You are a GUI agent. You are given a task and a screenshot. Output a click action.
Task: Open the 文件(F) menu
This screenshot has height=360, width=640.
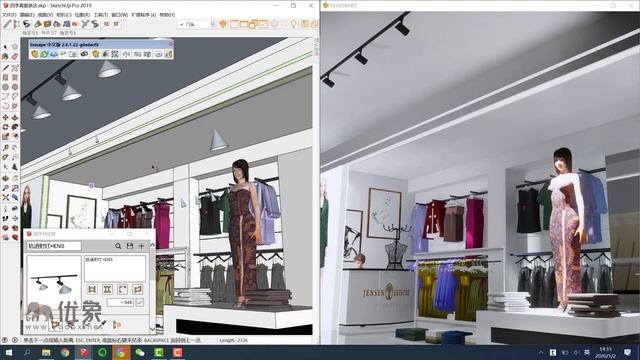tap(9, 15)
